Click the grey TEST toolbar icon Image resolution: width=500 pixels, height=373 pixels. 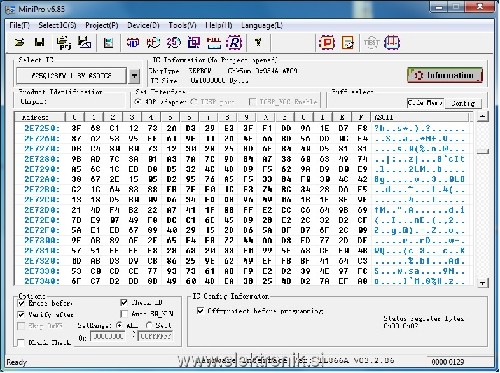click(371, 43)
